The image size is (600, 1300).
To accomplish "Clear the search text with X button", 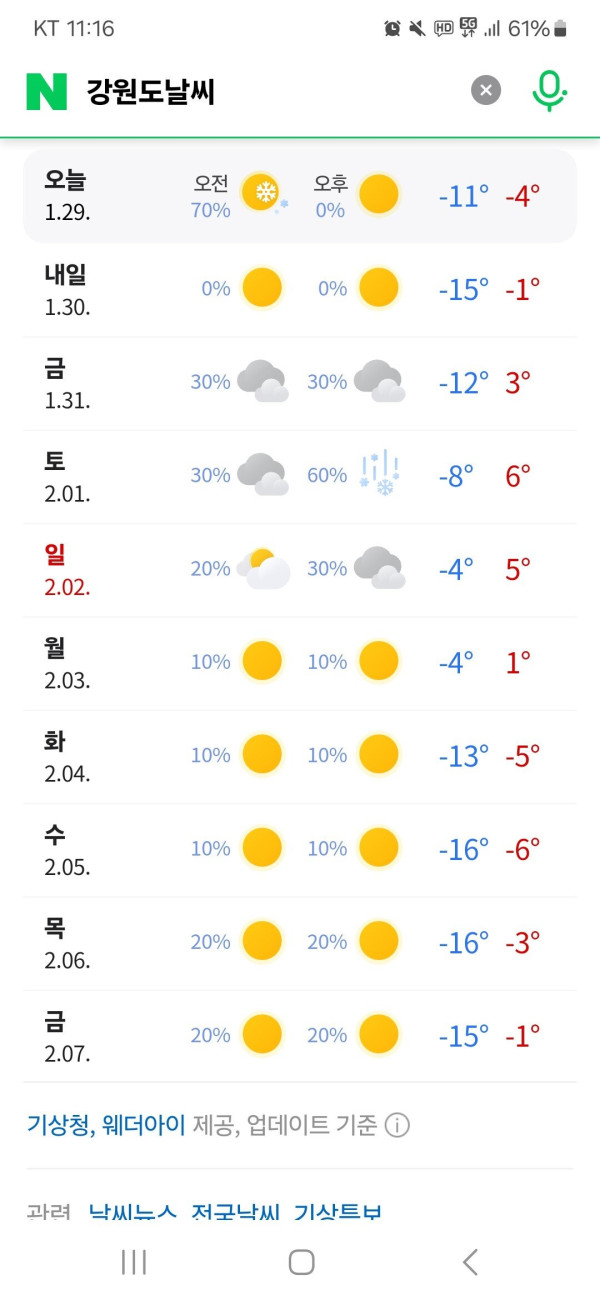I will 486,91.
